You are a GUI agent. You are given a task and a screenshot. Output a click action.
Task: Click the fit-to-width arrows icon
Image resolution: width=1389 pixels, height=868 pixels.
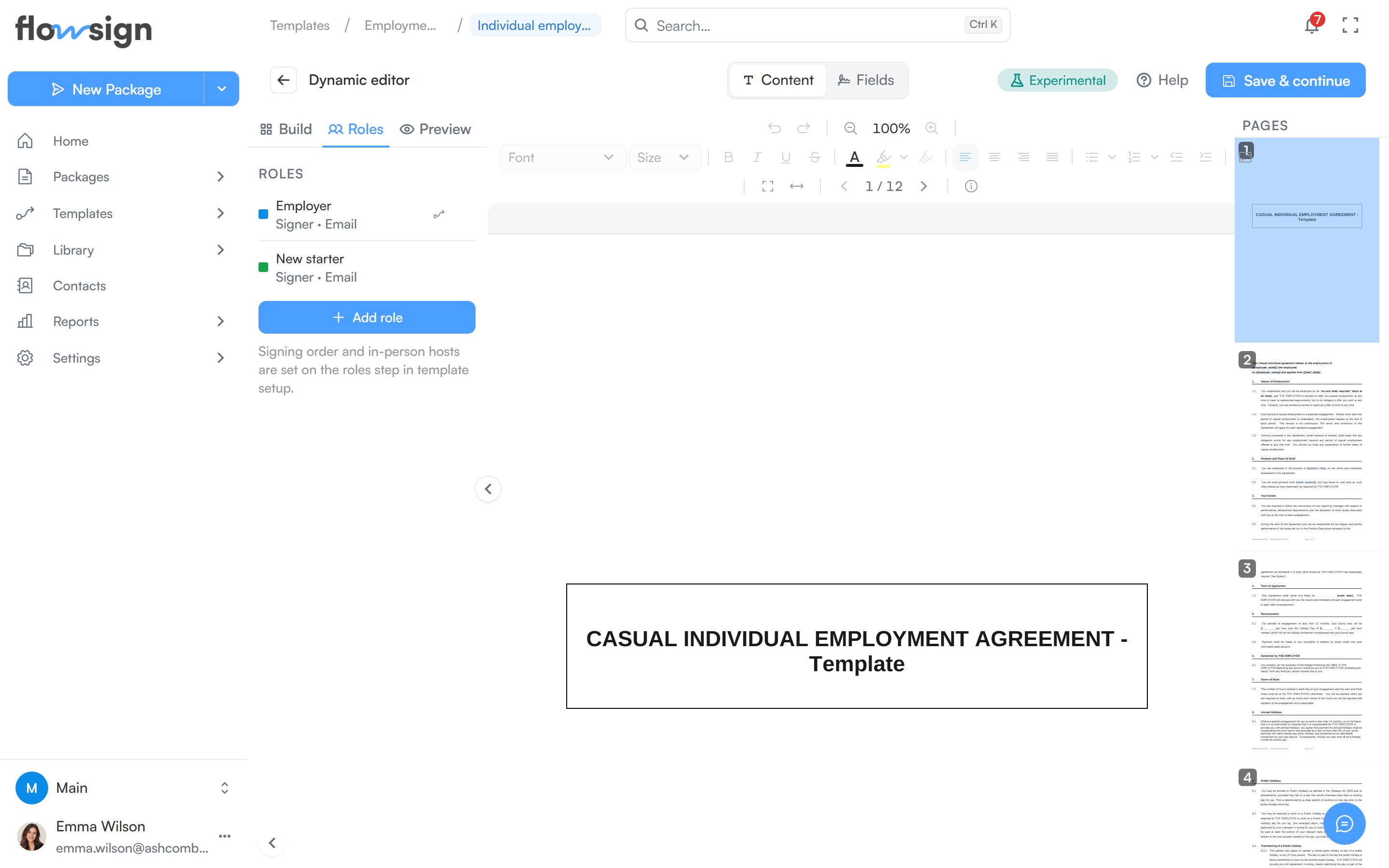[797, 186]
